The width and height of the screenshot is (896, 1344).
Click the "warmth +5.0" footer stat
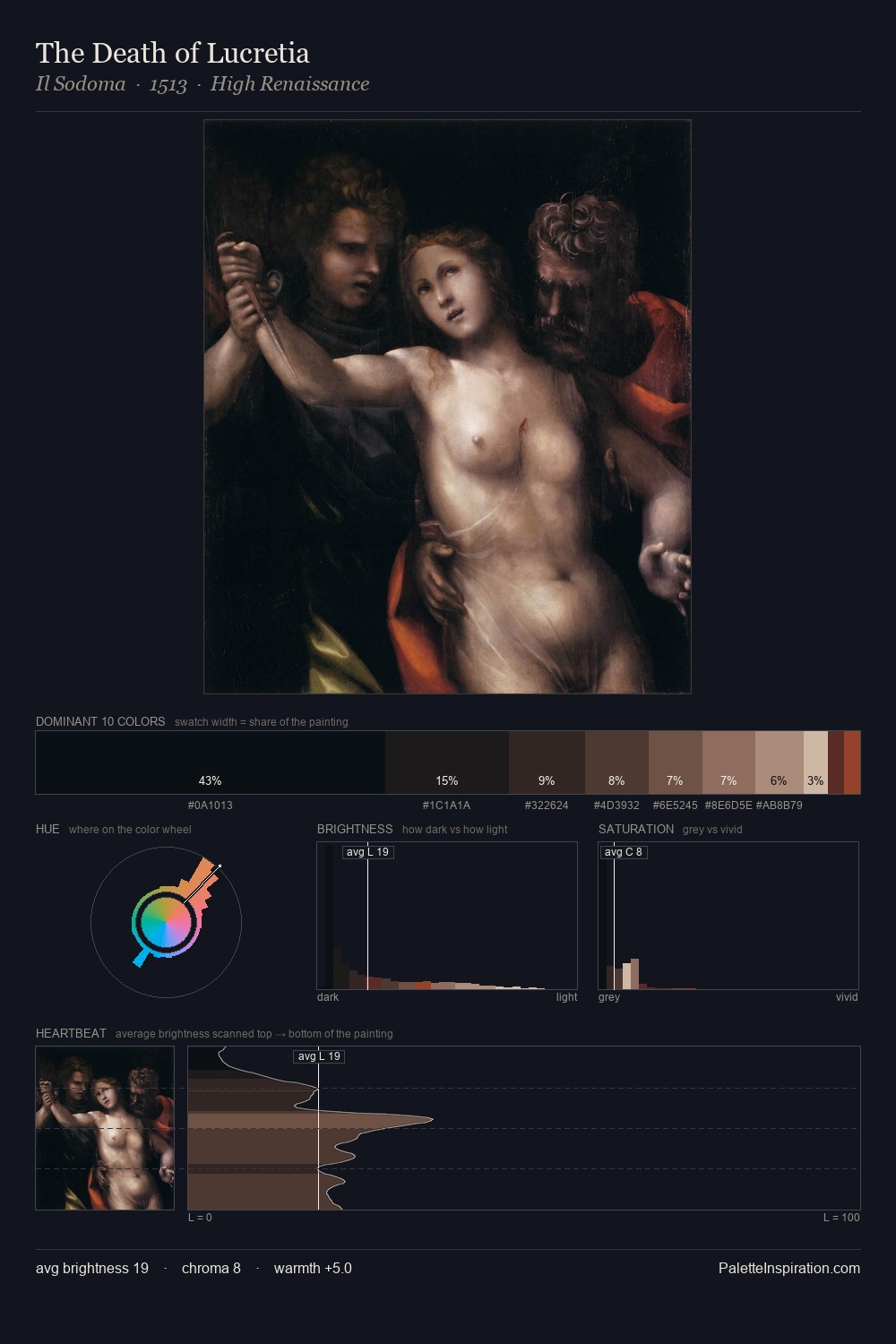click(313, 1269)
